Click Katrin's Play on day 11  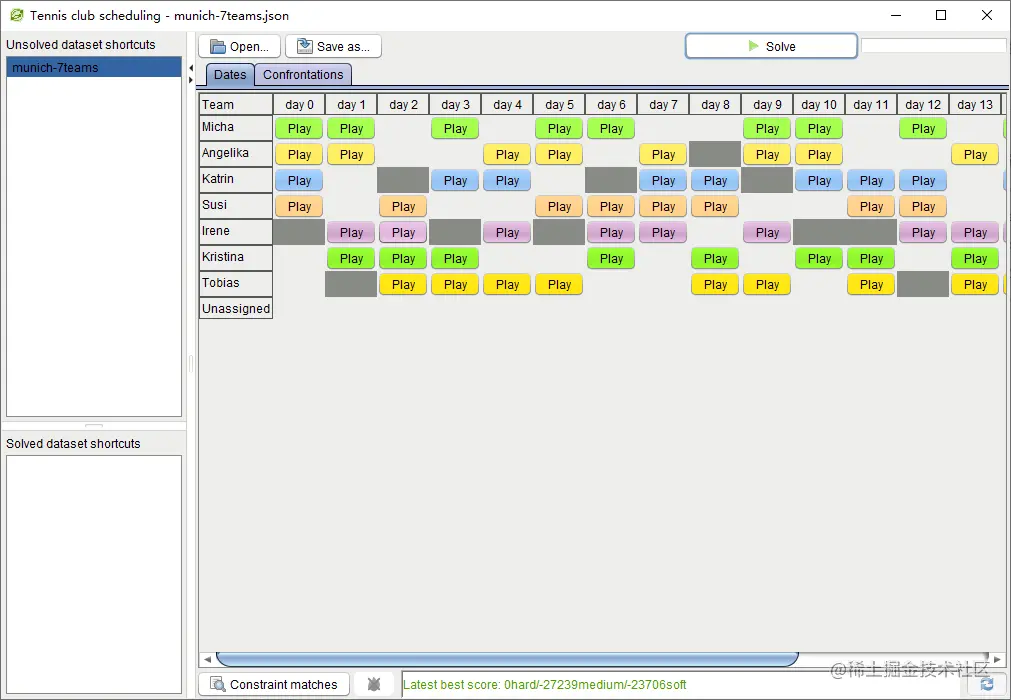(x=871, y=180)
